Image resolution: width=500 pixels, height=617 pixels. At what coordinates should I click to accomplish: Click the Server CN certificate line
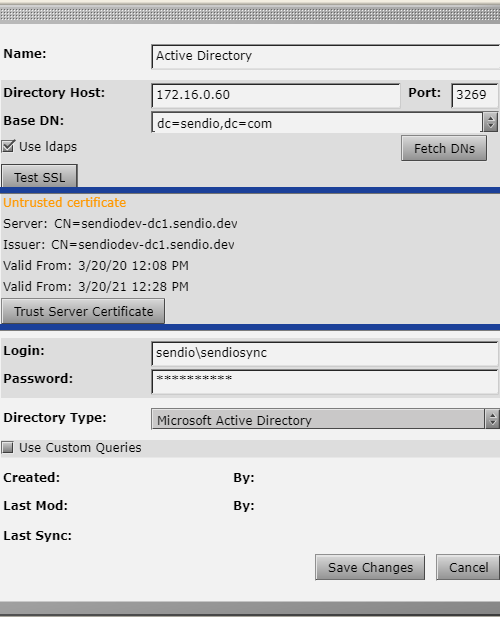120,224
